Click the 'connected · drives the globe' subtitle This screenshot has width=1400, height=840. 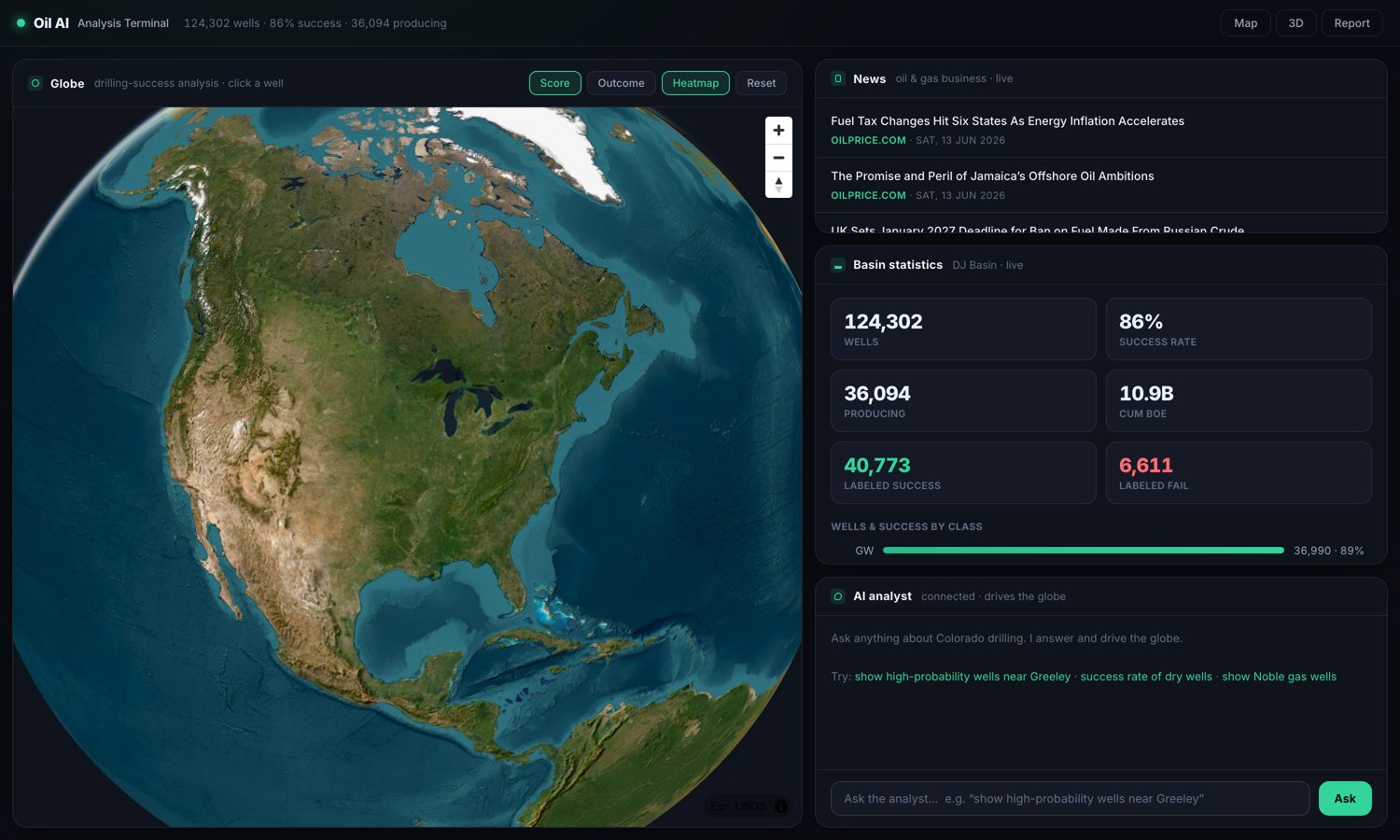(993, 596)
